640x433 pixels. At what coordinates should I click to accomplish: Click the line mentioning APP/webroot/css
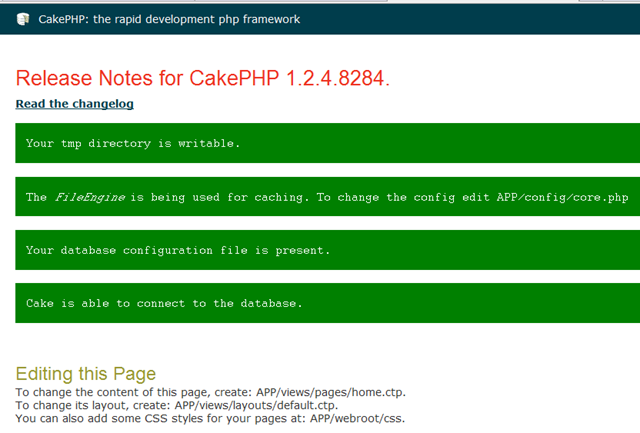tap(210, 418)
